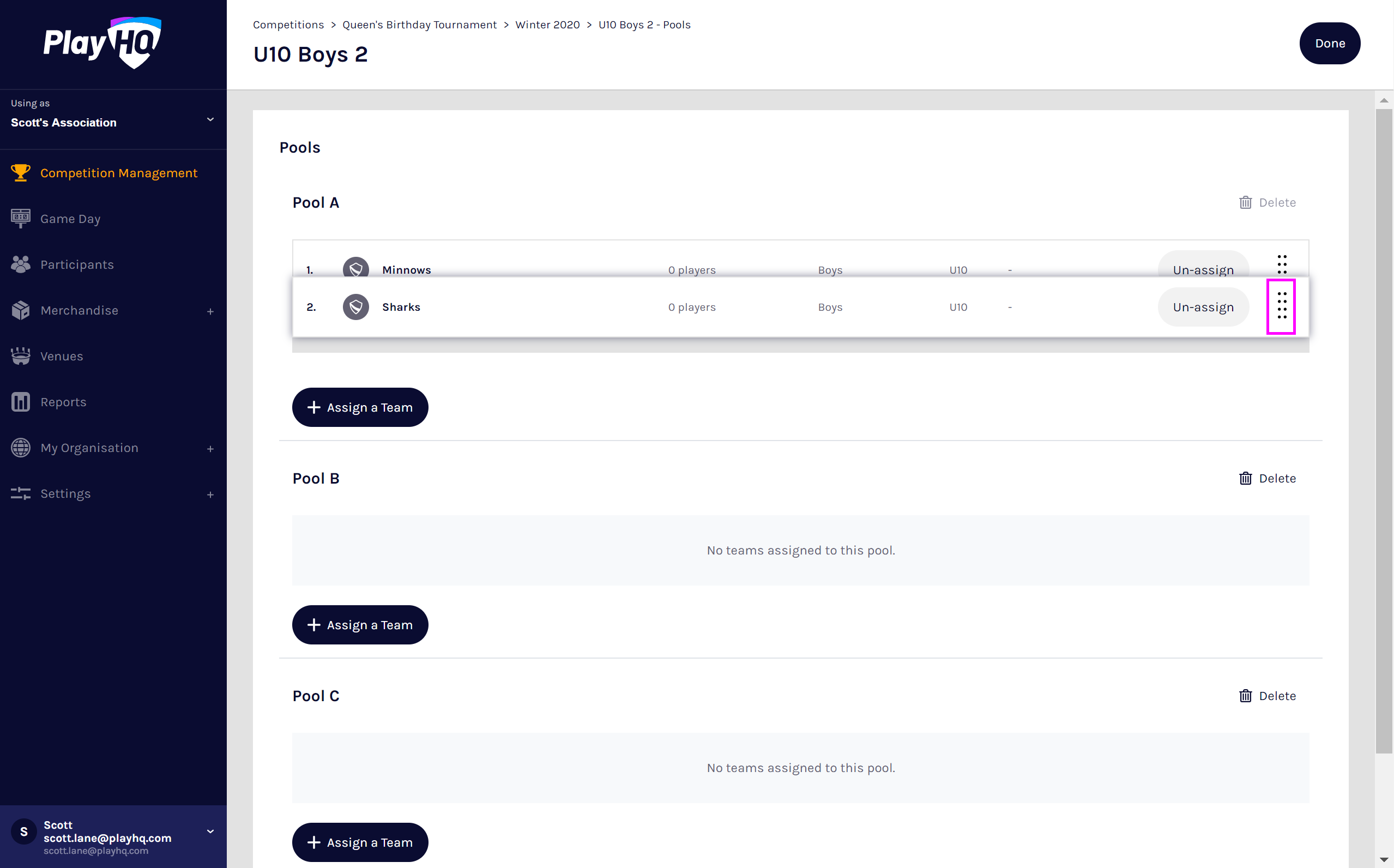This screenshot has width=1394, height=868.
Task: Click the PlayHQ logo
Action: 102,43
